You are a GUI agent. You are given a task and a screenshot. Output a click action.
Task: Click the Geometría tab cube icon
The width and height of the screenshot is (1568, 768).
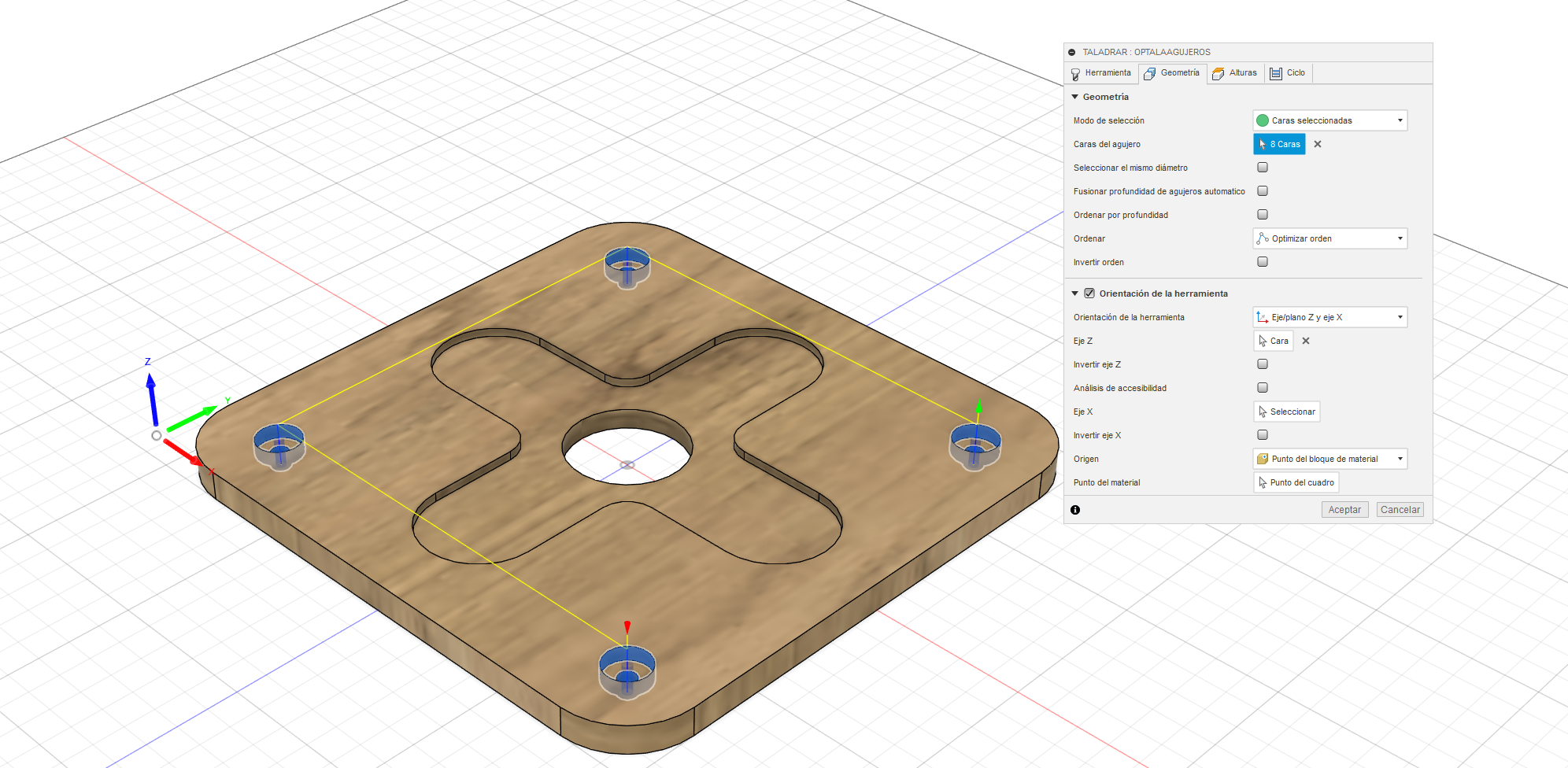pyautogui.click(x=1149, y=74)
